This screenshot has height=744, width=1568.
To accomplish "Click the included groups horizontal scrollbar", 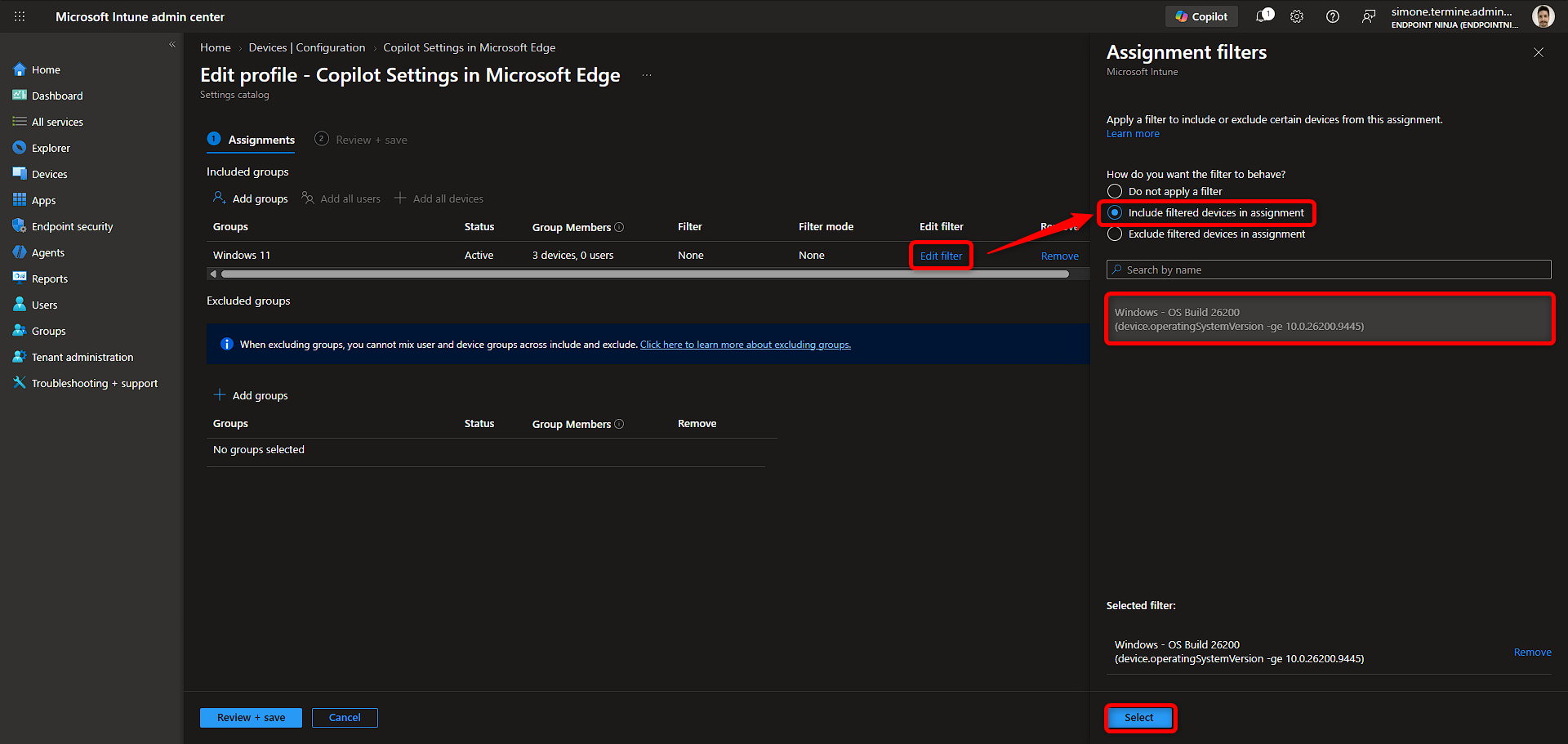I will coord(645,274).
